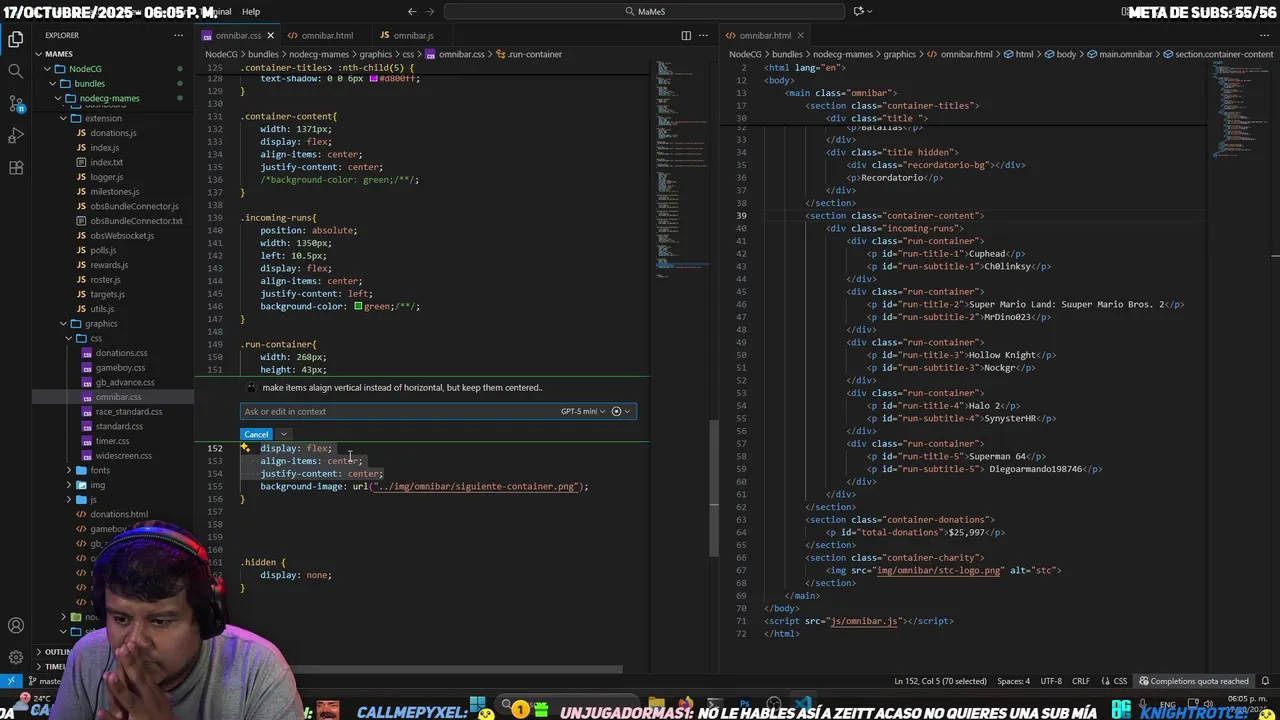Screen dimensions: 1280x720
Task: Expand the OUTLINE section
Action: (57, 651)
